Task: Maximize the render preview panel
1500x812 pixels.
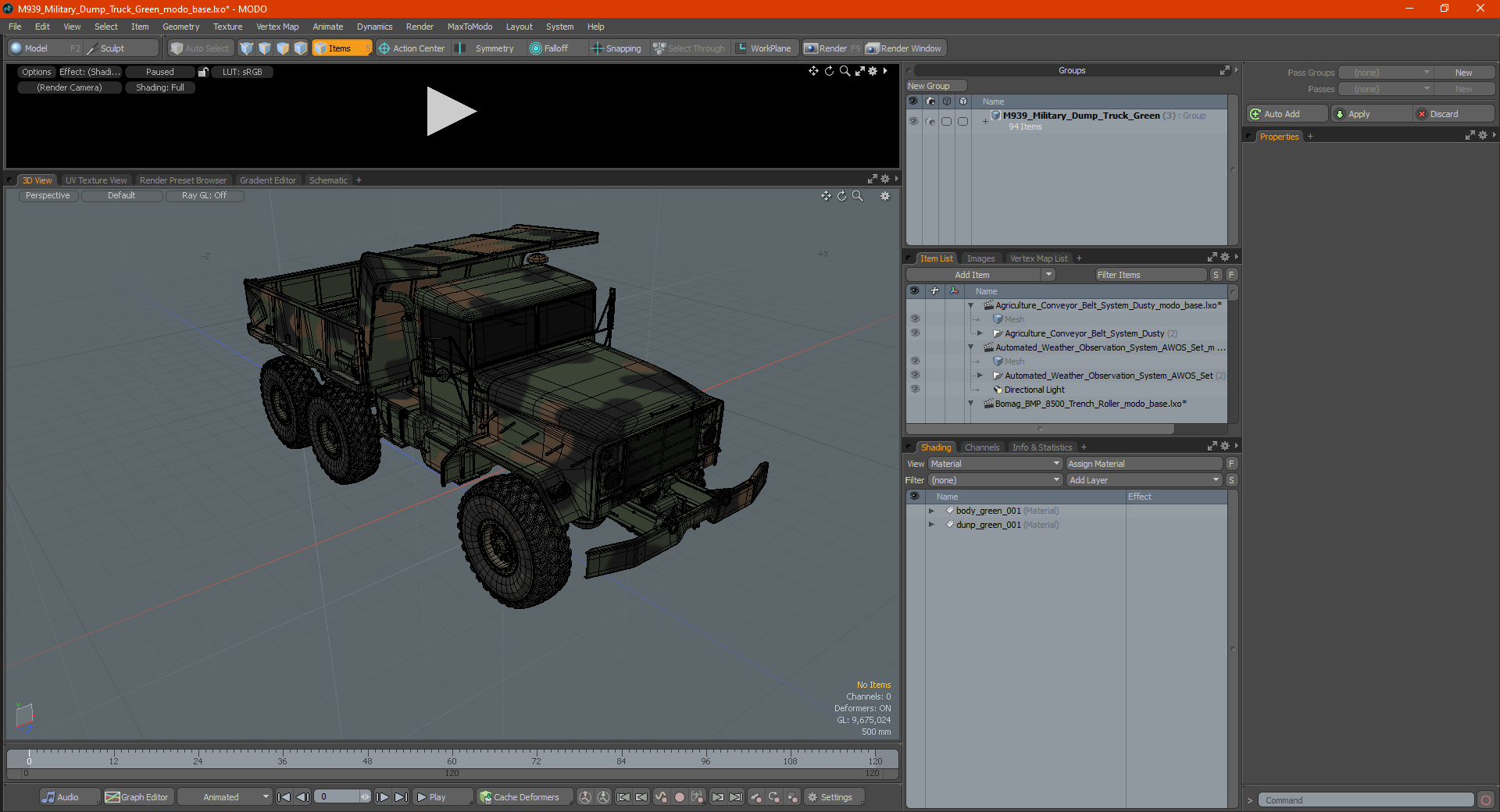Action: pyautogui.click(x=859, y=71)
